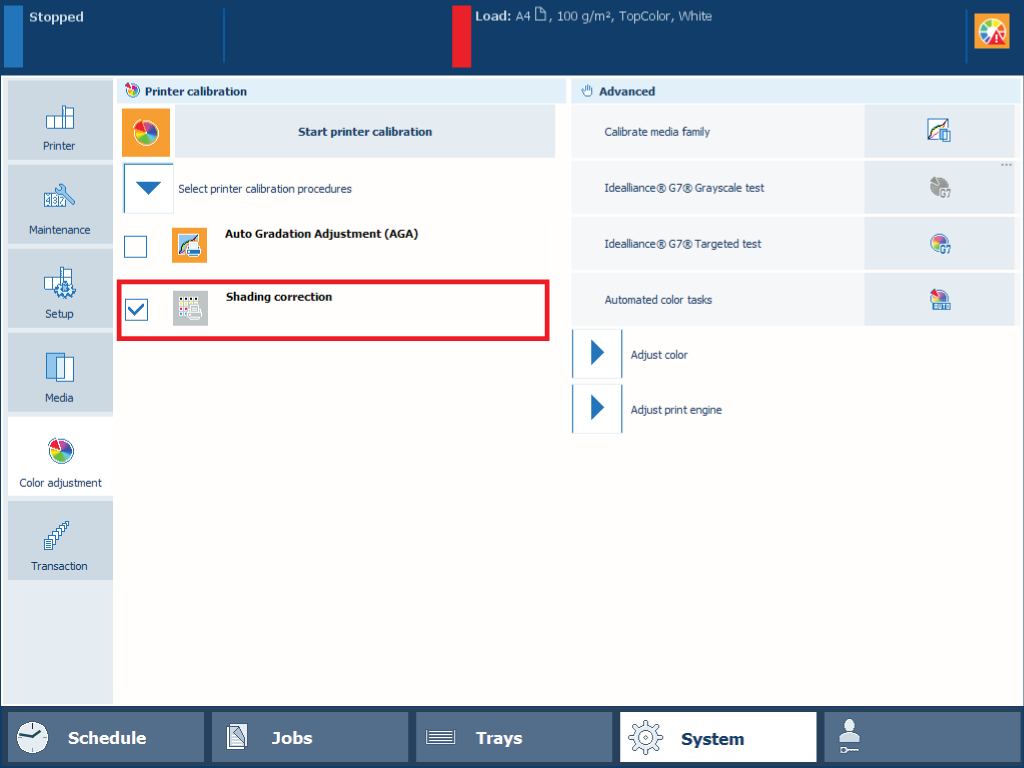Screen dimensions: 1024x768
Task: Click the Shading correction procedure icon
Action: [x=190, y=309]
